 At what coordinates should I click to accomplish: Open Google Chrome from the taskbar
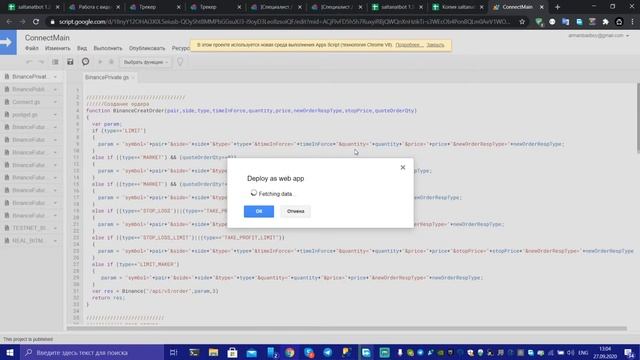point(290,352)
